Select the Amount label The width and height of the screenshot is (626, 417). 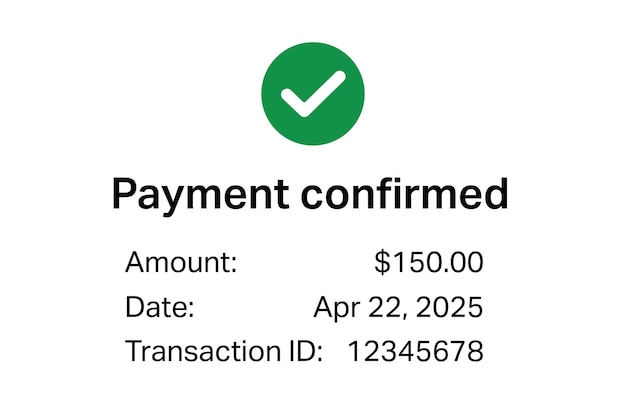pyautogui.click(x=181, y=262)
